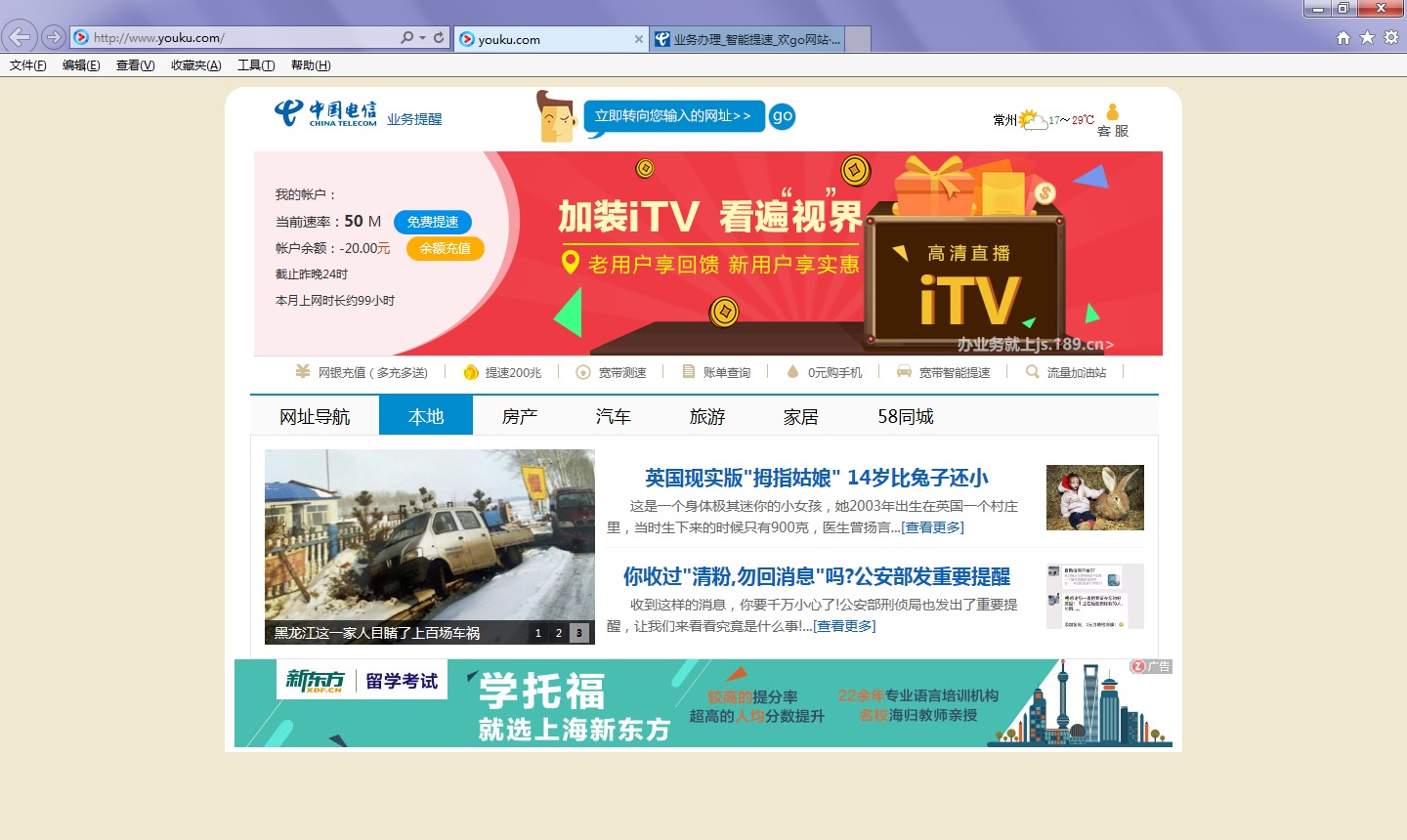
Task: Click the search magnifier in the address bar
Action: [406, 37]
